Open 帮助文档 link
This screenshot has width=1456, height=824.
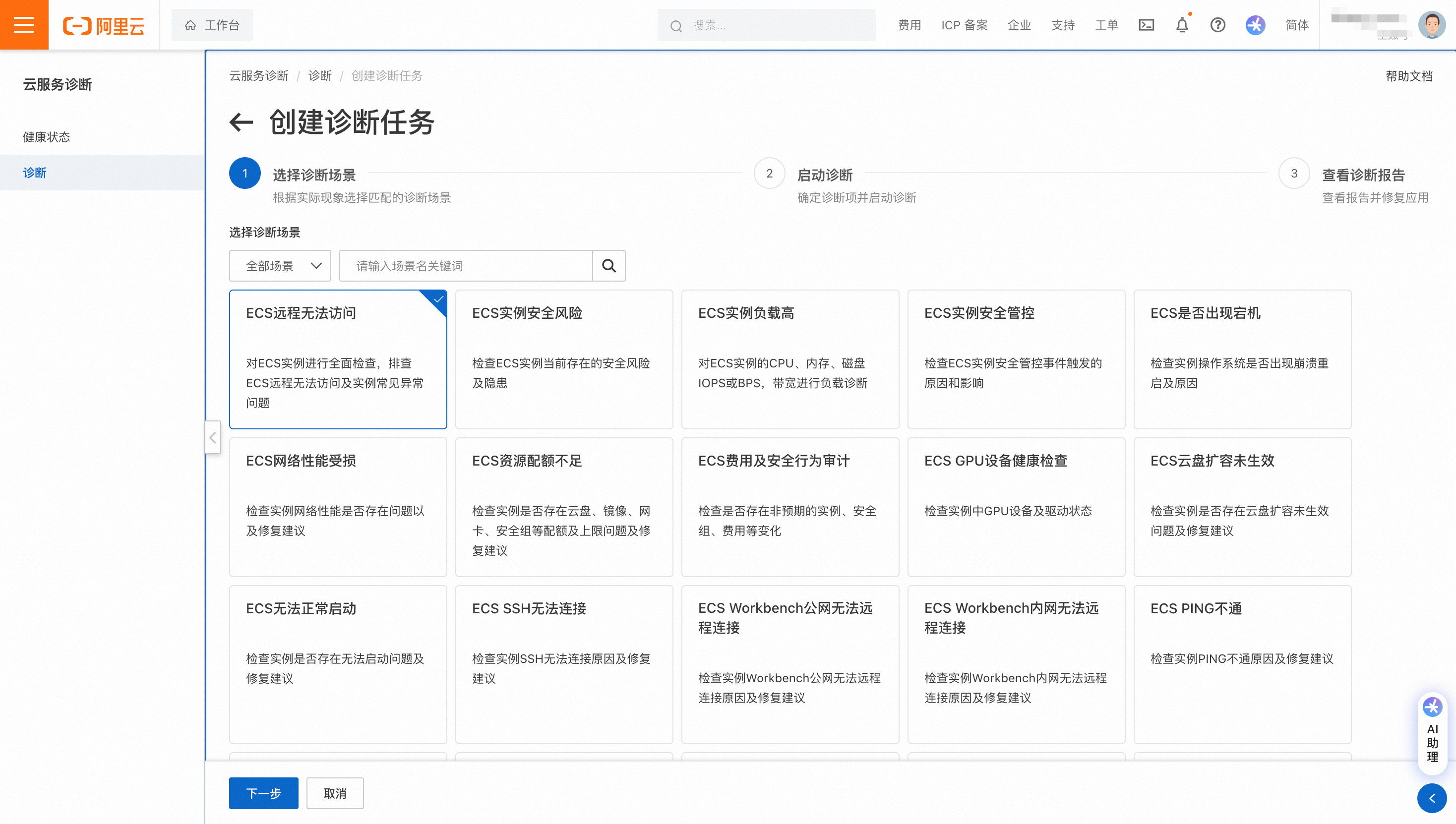[1408, 76]
